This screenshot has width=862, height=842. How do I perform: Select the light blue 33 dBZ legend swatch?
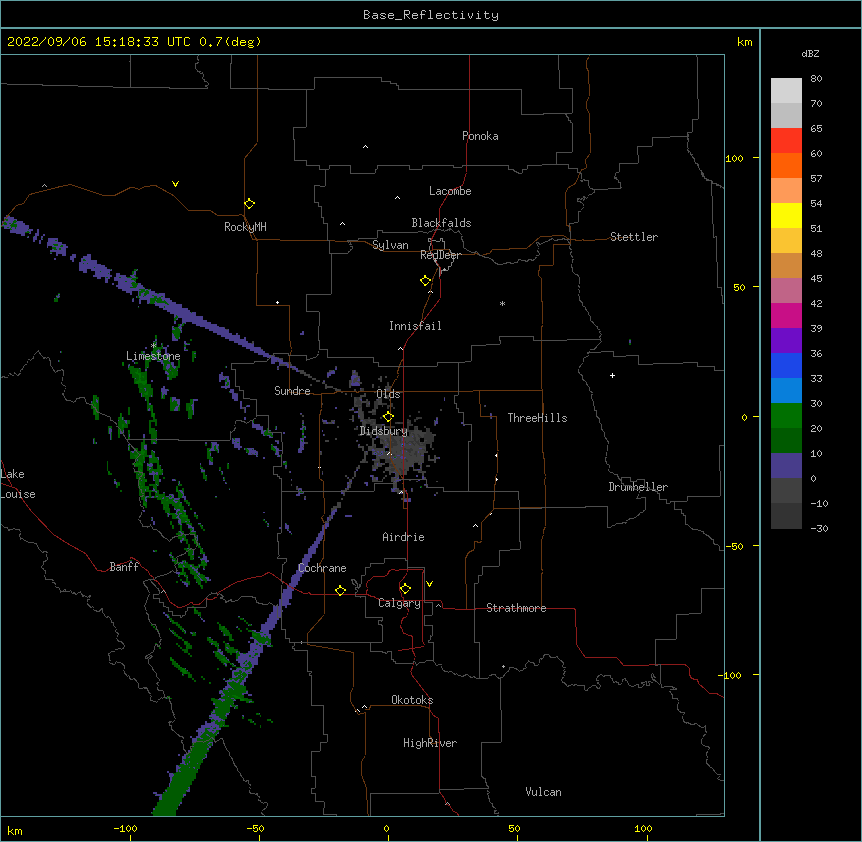[786, 390]
